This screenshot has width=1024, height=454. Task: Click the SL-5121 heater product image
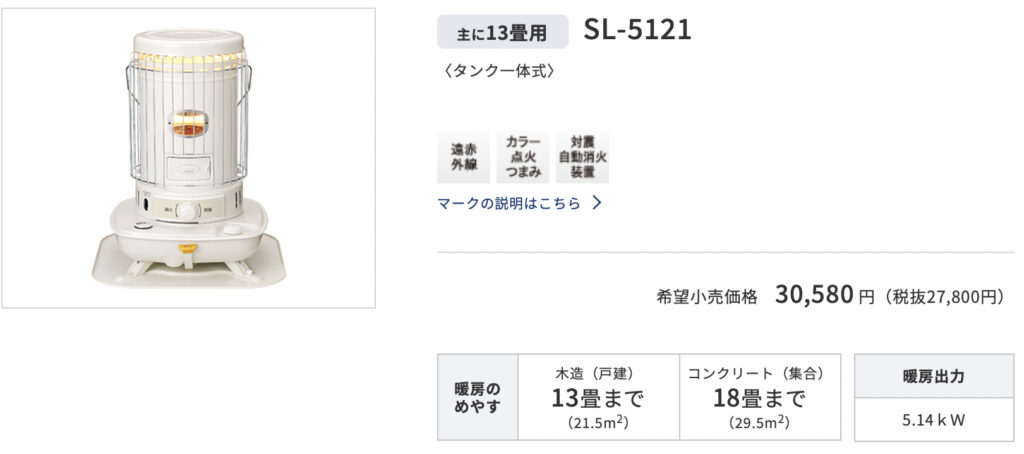[189, 158]
